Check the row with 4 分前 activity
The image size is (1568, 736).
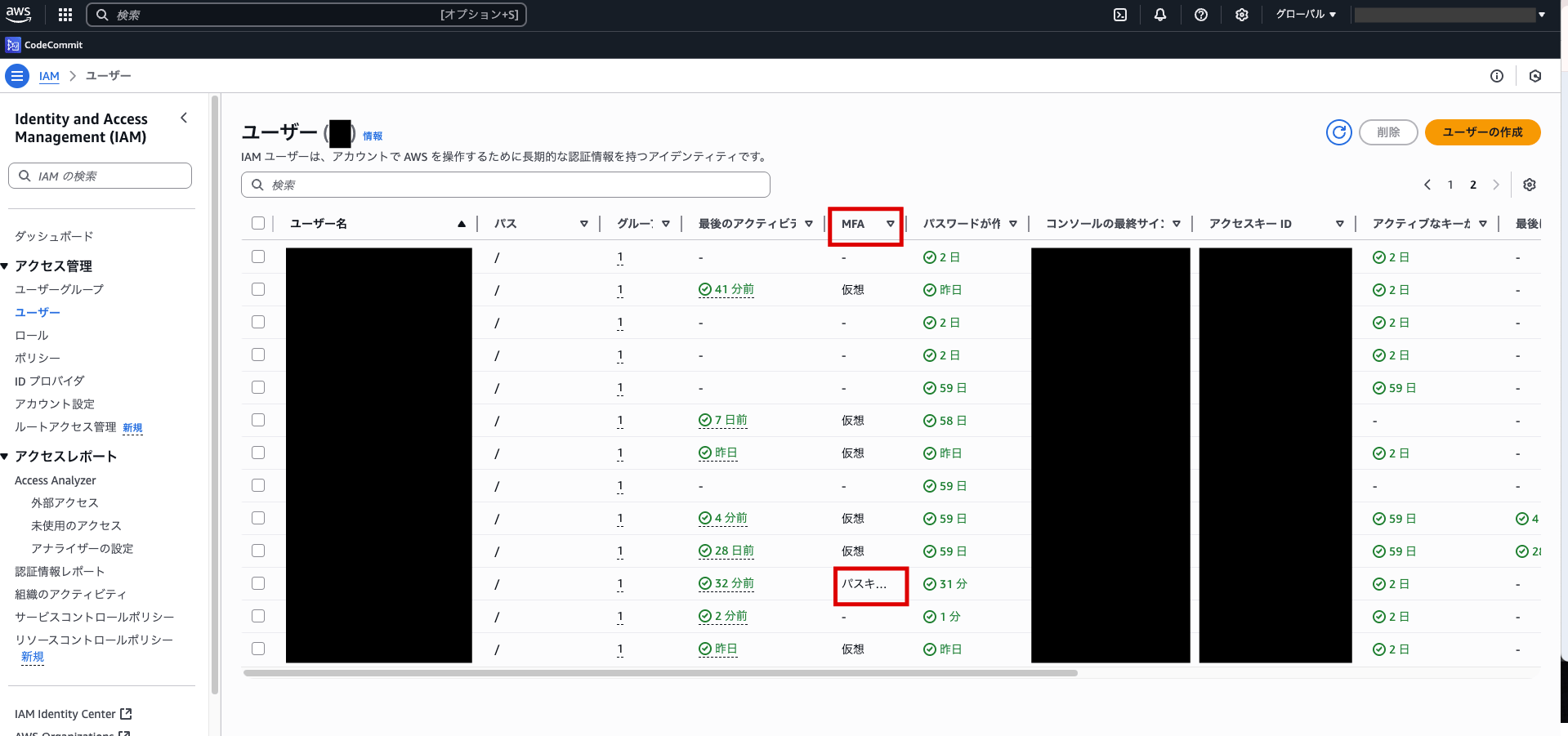258,518
